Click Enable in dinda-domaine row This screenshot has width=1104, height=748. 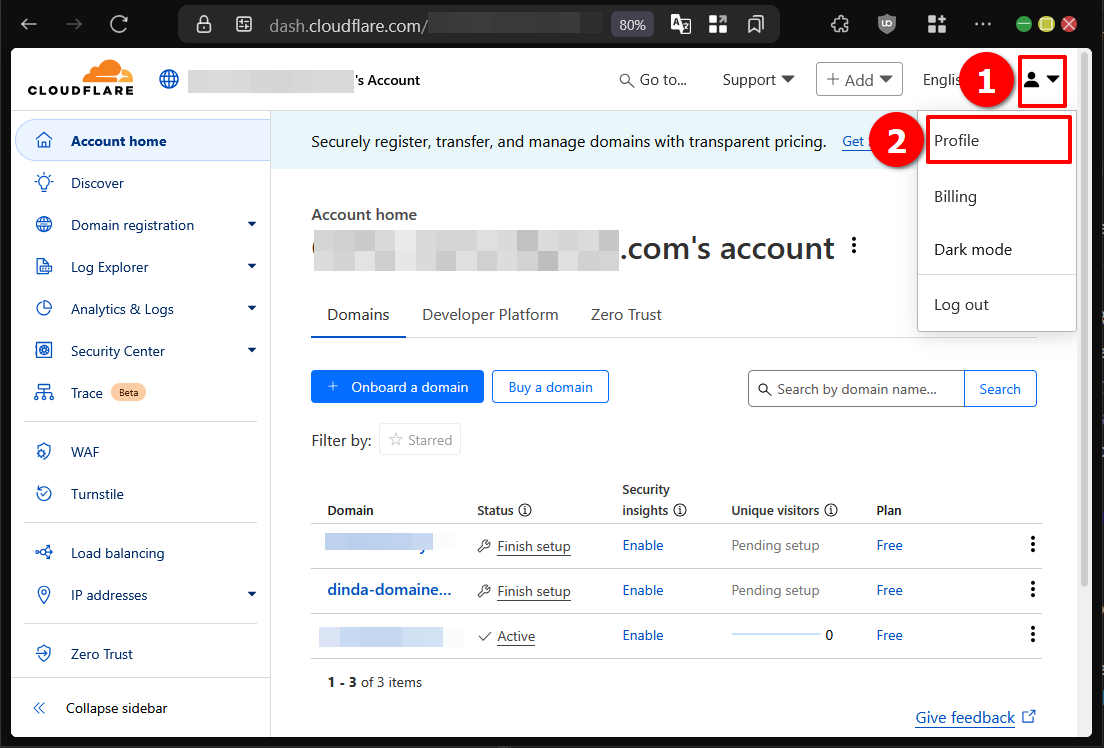coord(643,590)
